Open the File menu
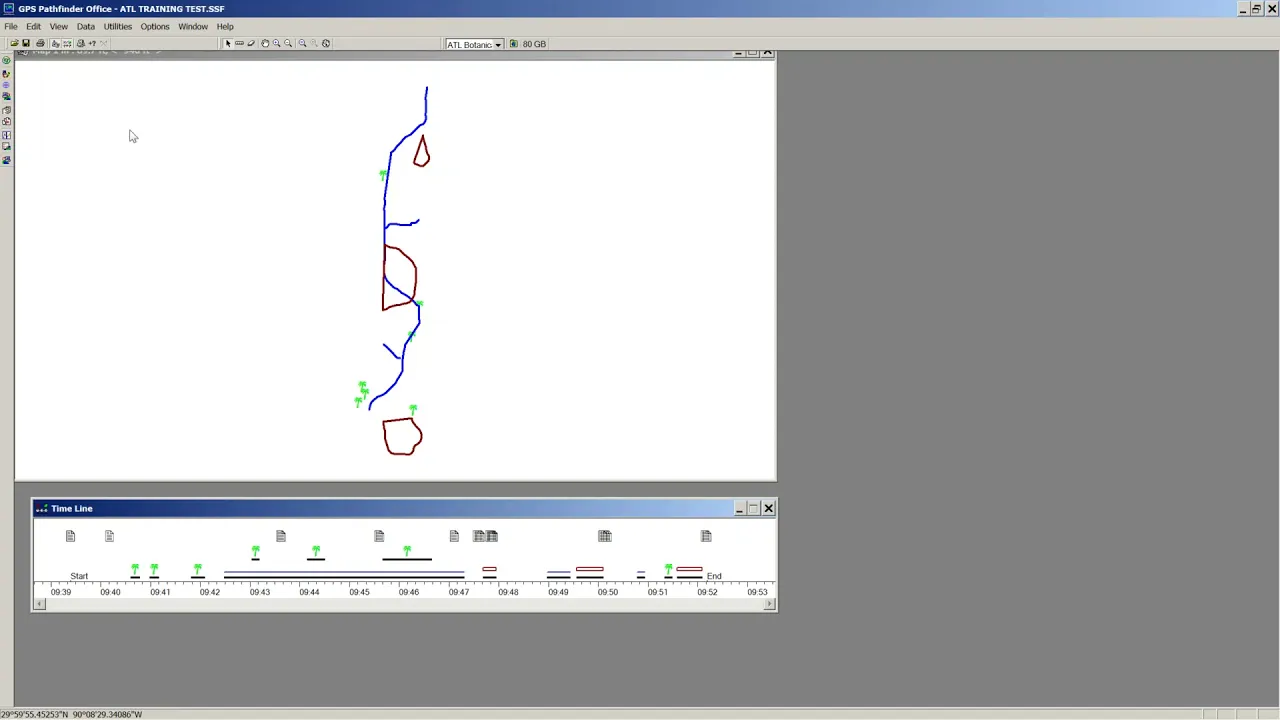Viewport: 1280px width, 720px height. click(10, 26)
